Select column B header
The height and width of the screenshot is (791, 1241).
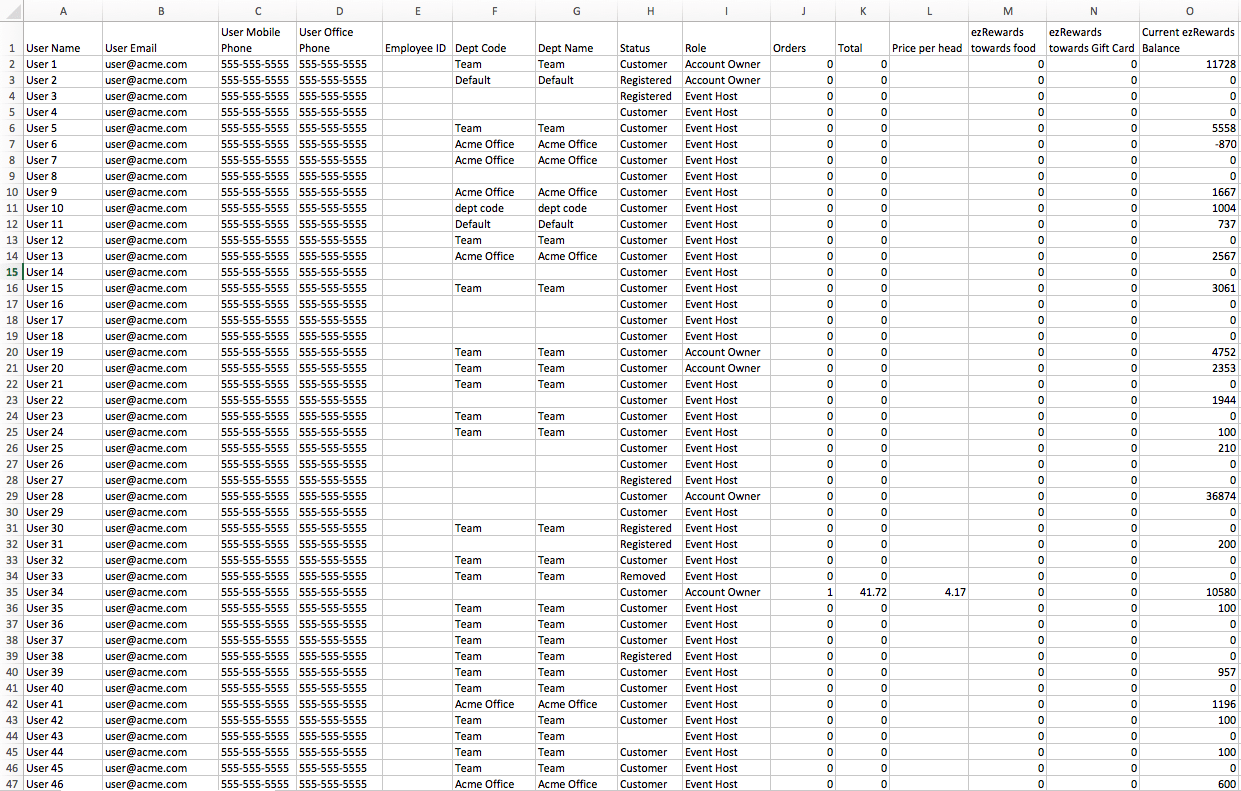160,11
